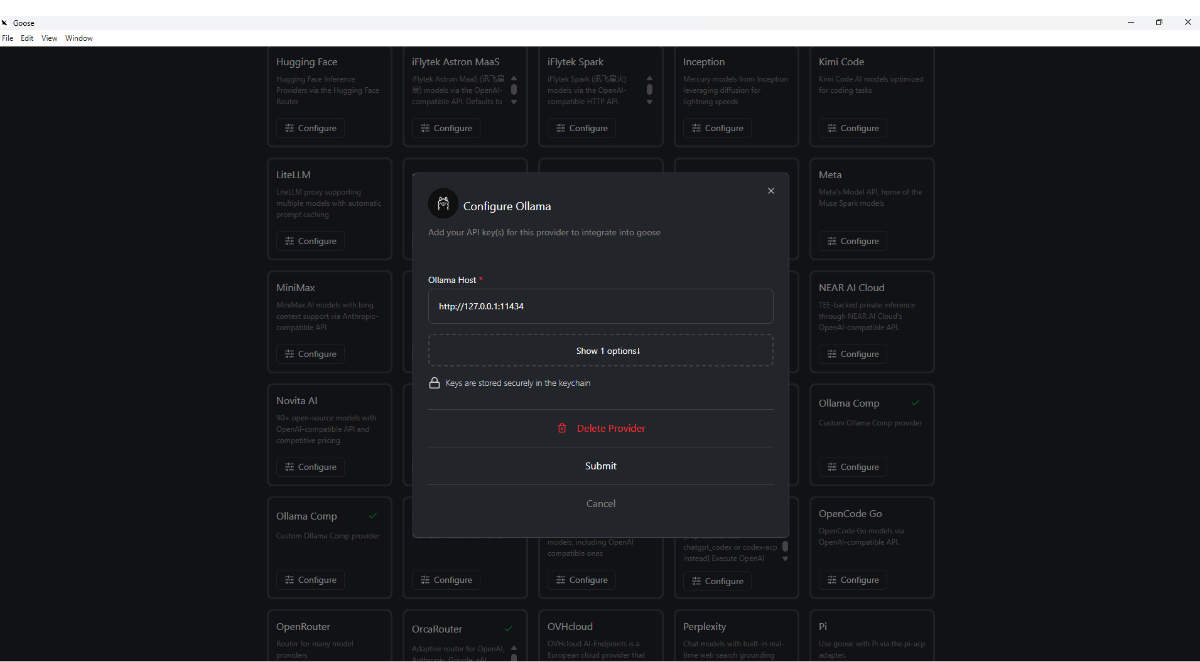Click the "NEAR AI Cloud" card title
1200x662 pixels.
851,288
